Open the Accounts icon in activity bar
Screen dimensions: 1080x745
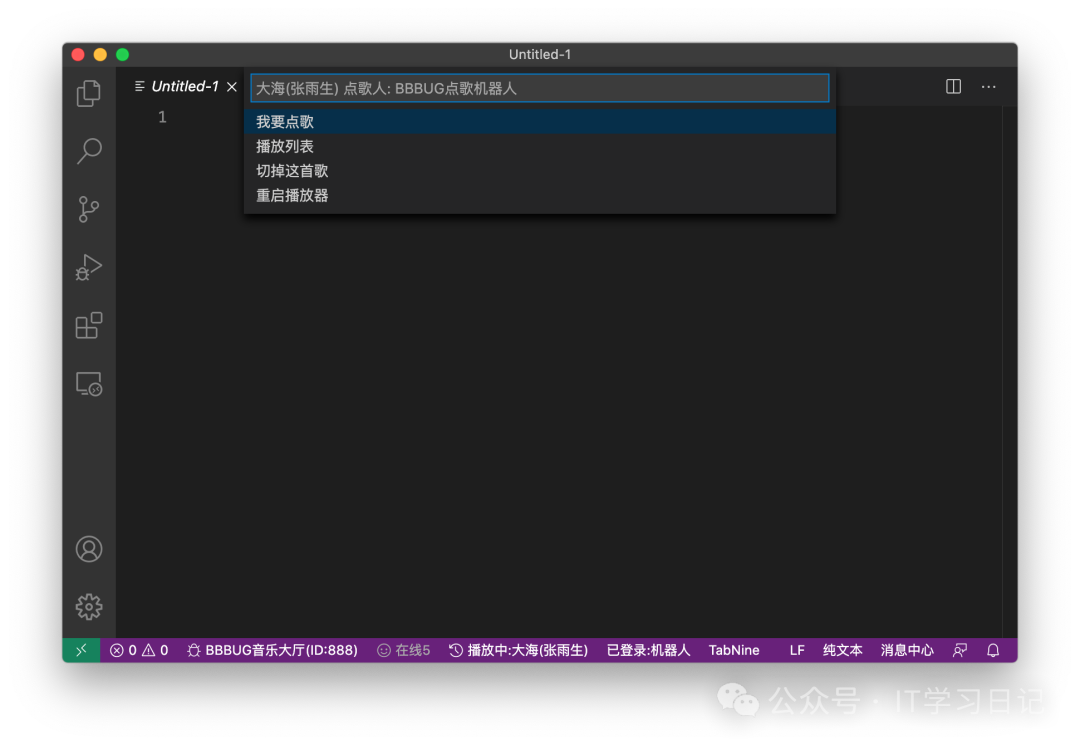[89, 549]
